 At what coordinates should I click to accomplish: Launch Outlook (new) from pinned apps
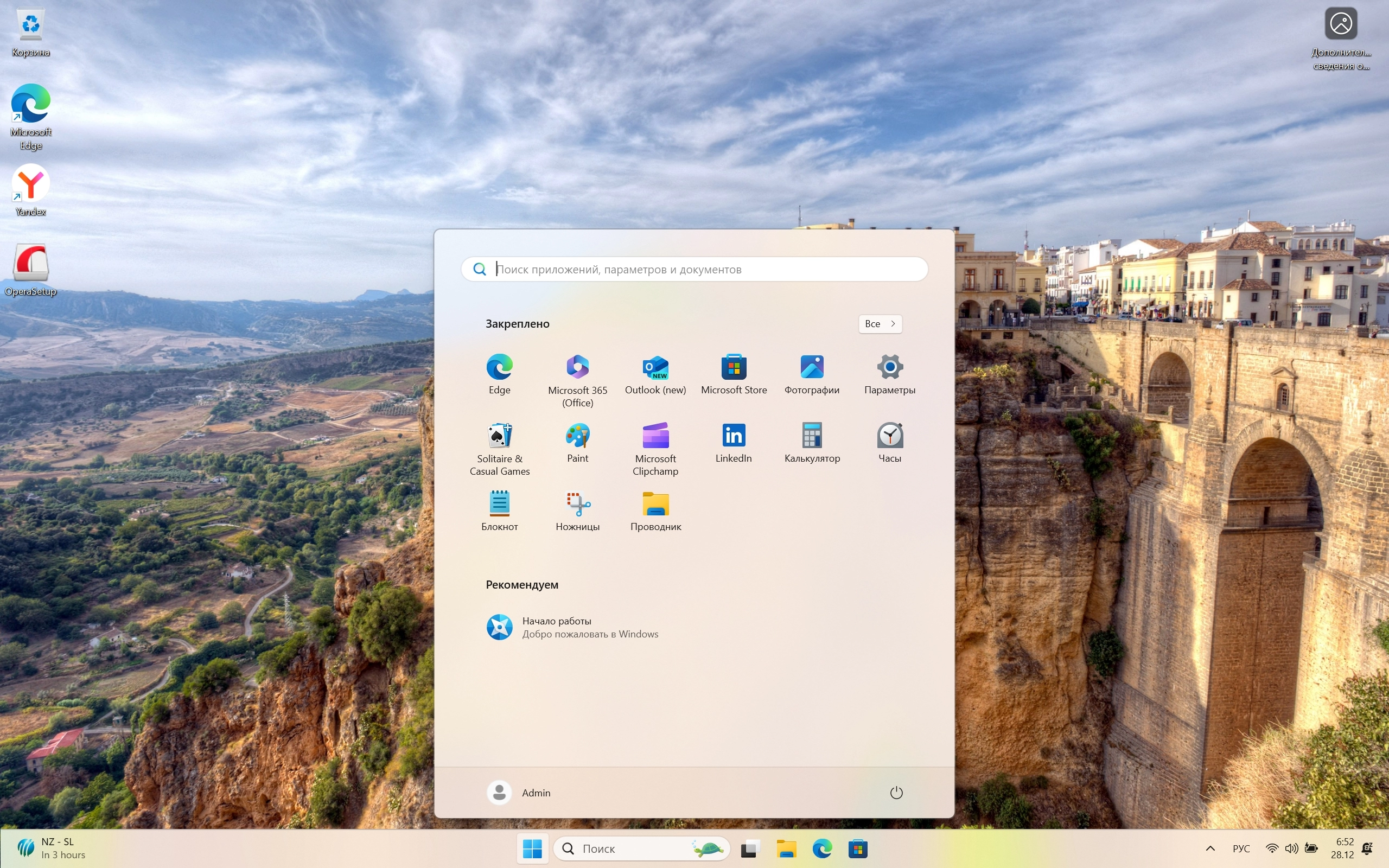pos(655,367)
